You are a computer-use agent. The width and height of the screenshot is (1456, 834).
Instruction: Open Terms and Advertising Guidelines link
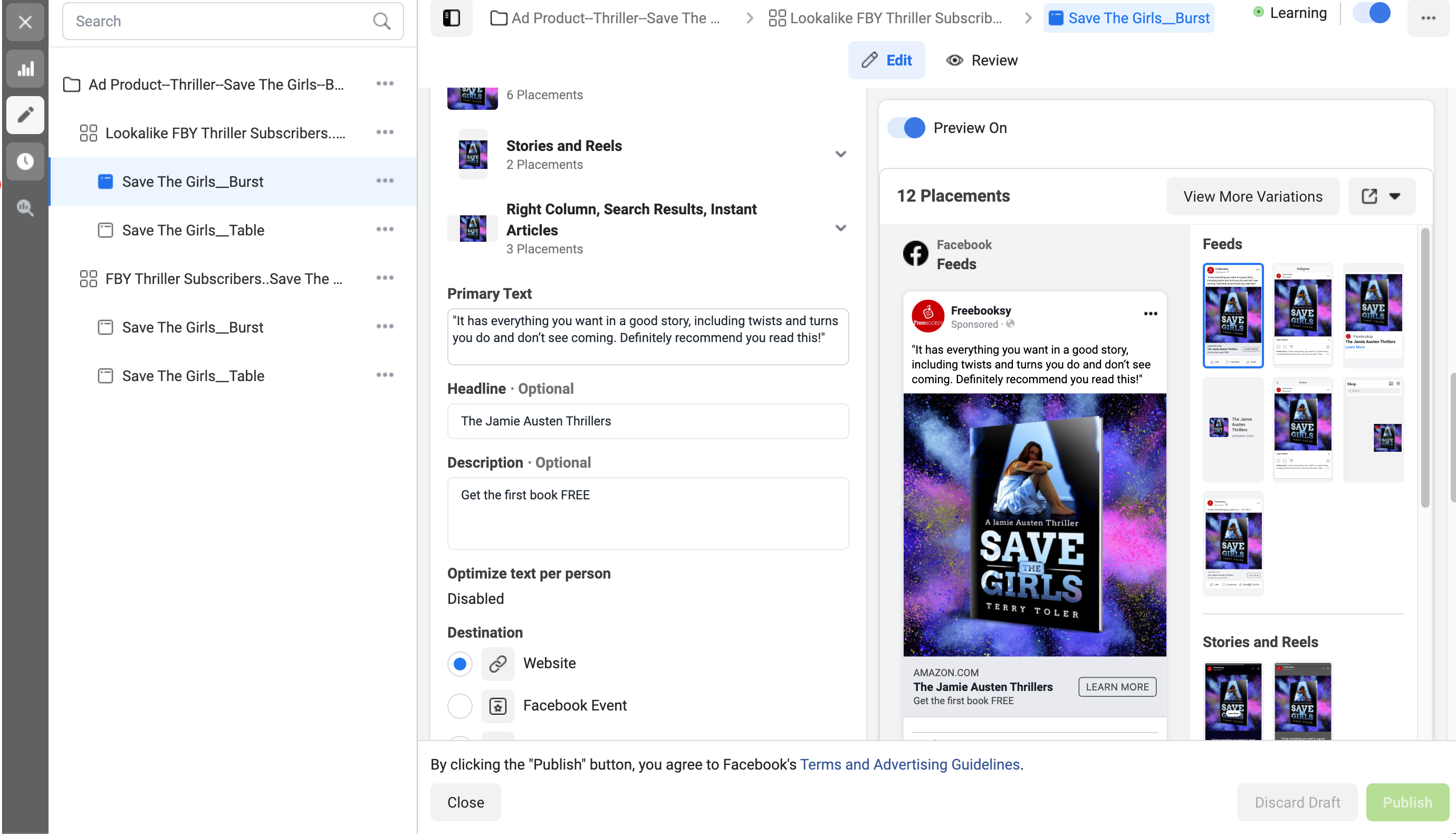click(909, 765)
